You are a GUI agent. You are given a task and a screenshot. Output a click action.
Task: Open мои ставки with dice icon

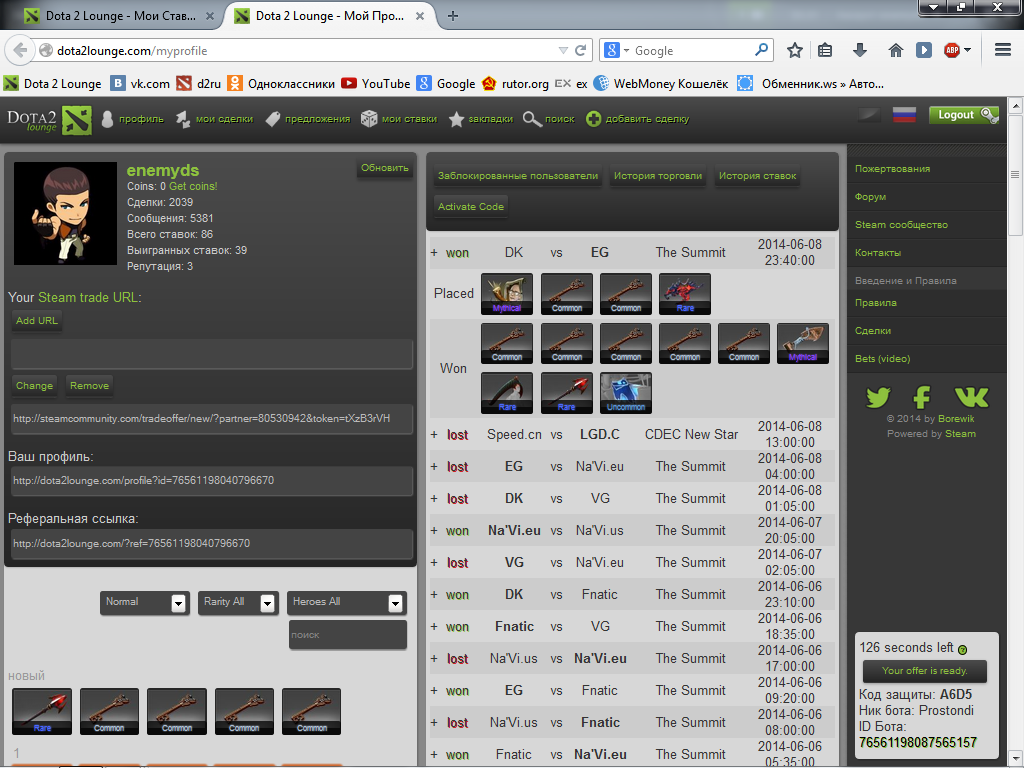pyautogui.click(x=399, y=119)
